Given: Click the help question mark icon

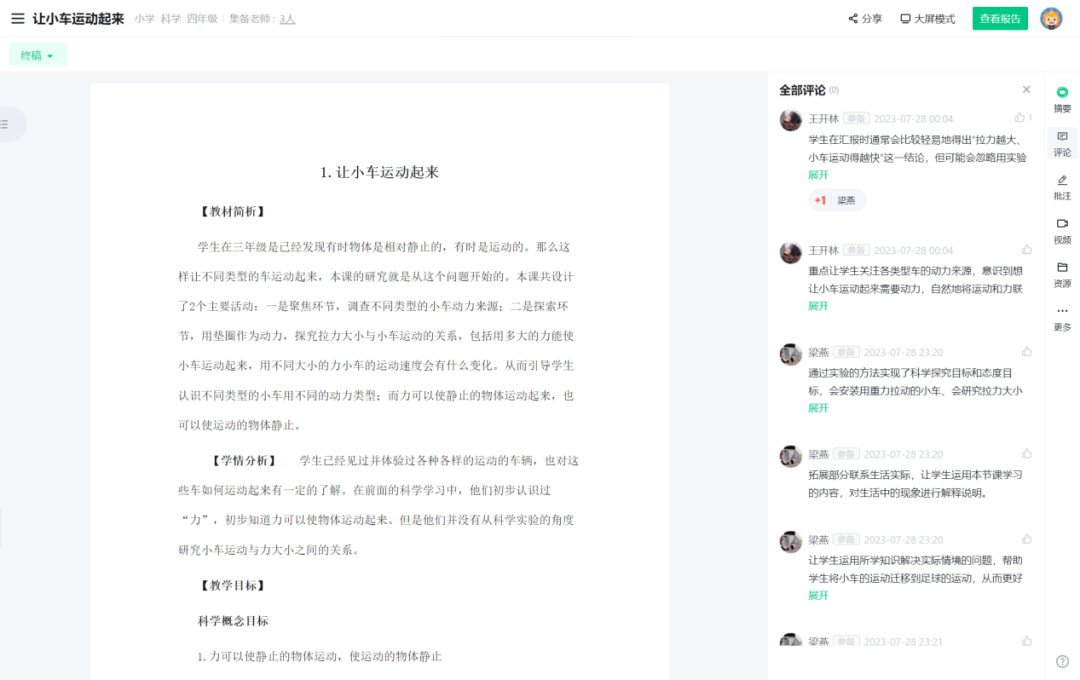Looking at the screenshot, I should [x=1062, y=661].
